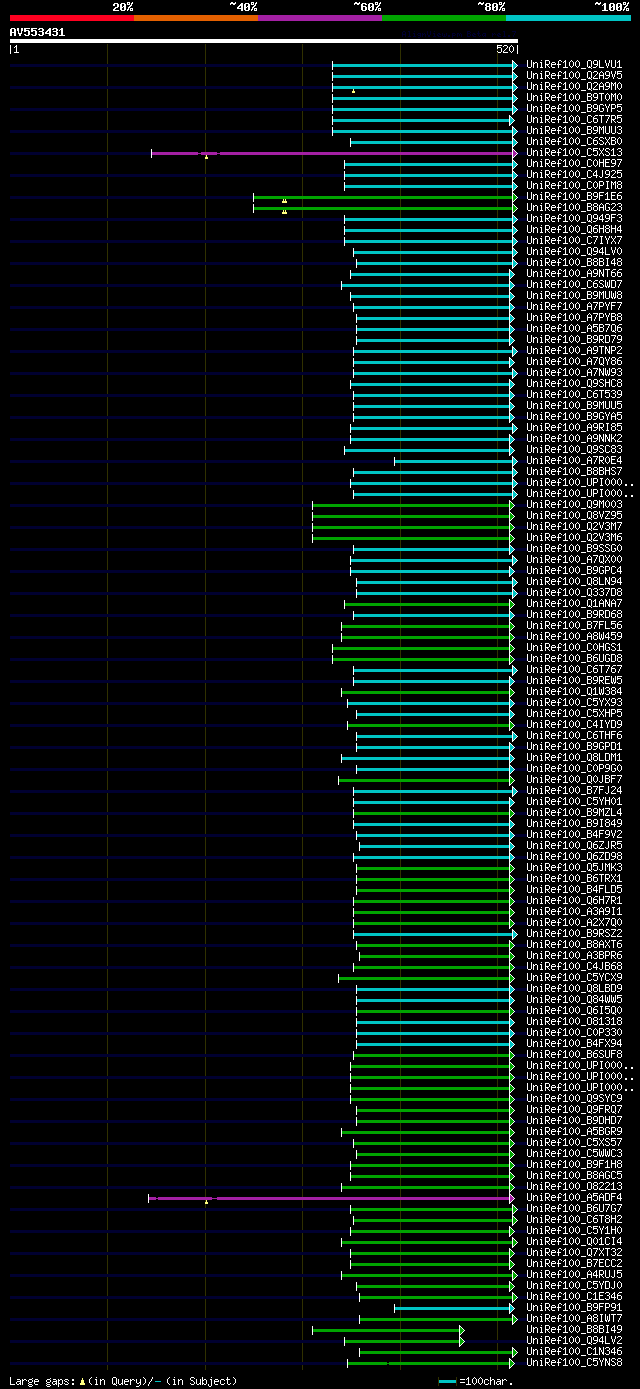Click the short cyan alignment bar of B9FP91
Screen dimensions: 640x1389
pyautogui.click(x=454, y=1308)
